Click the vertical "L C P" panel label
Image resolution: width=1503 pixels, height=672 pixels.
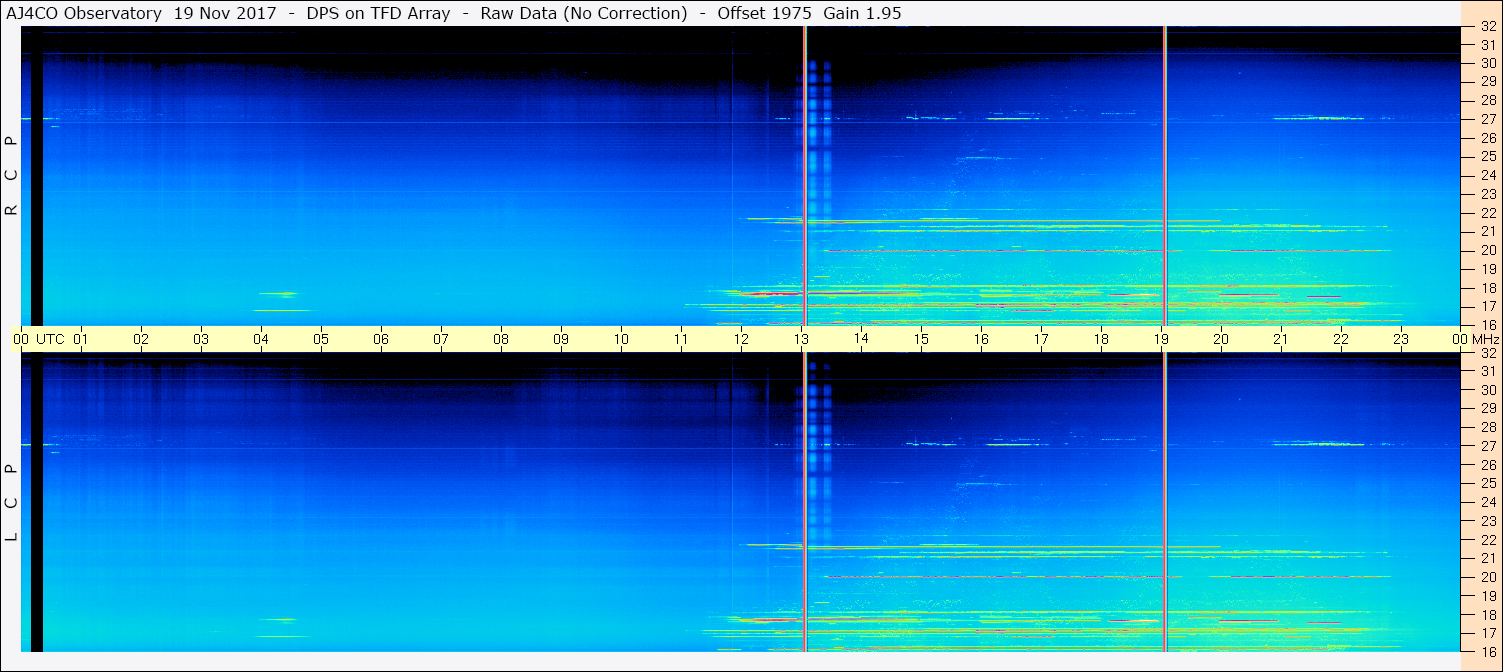12,503
